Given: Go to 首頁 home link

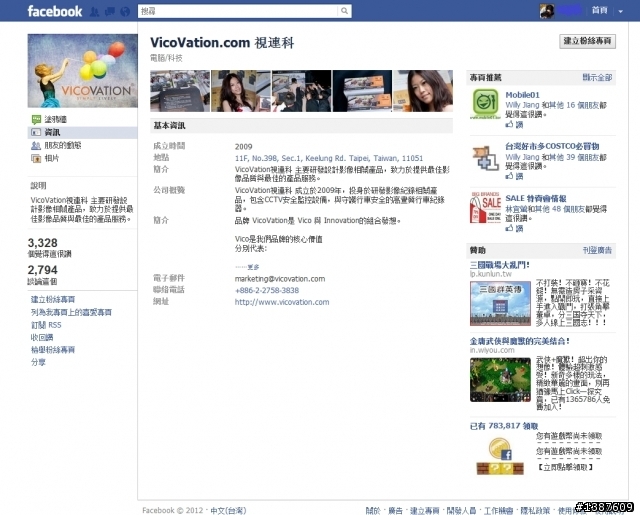Looking at the screenshot, I should 599,11.
